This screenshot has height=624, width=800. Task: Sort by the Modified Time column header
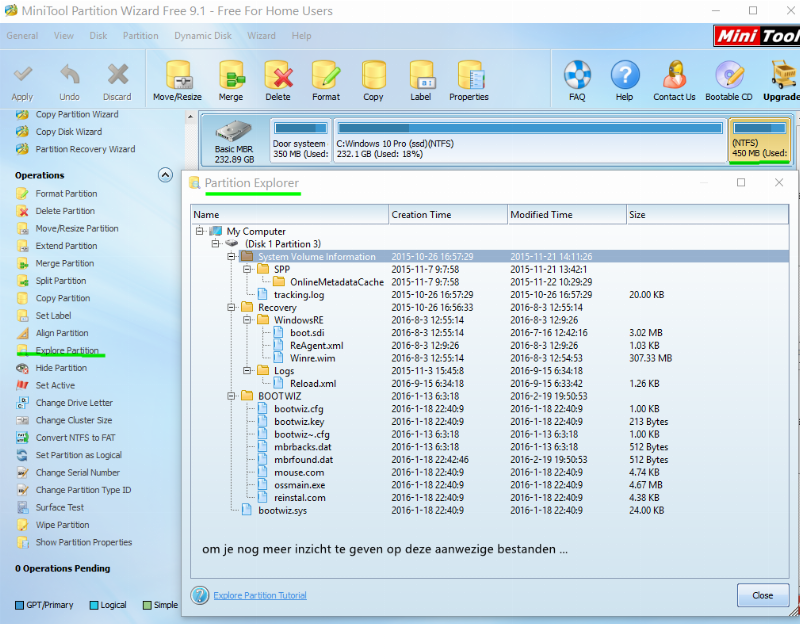(x=567, y=215)
